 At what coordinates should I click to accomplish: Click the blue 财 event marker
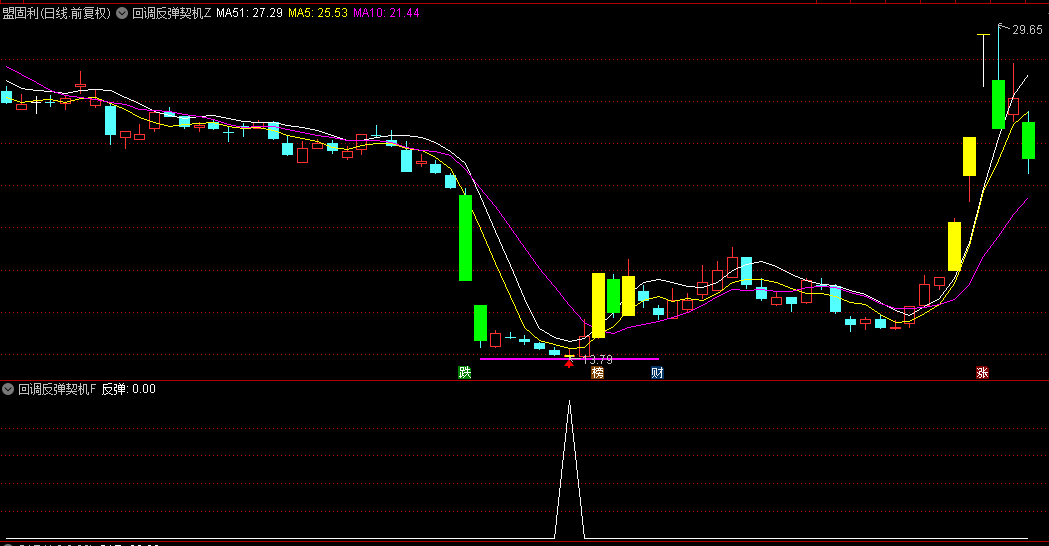tap(658, 372)
